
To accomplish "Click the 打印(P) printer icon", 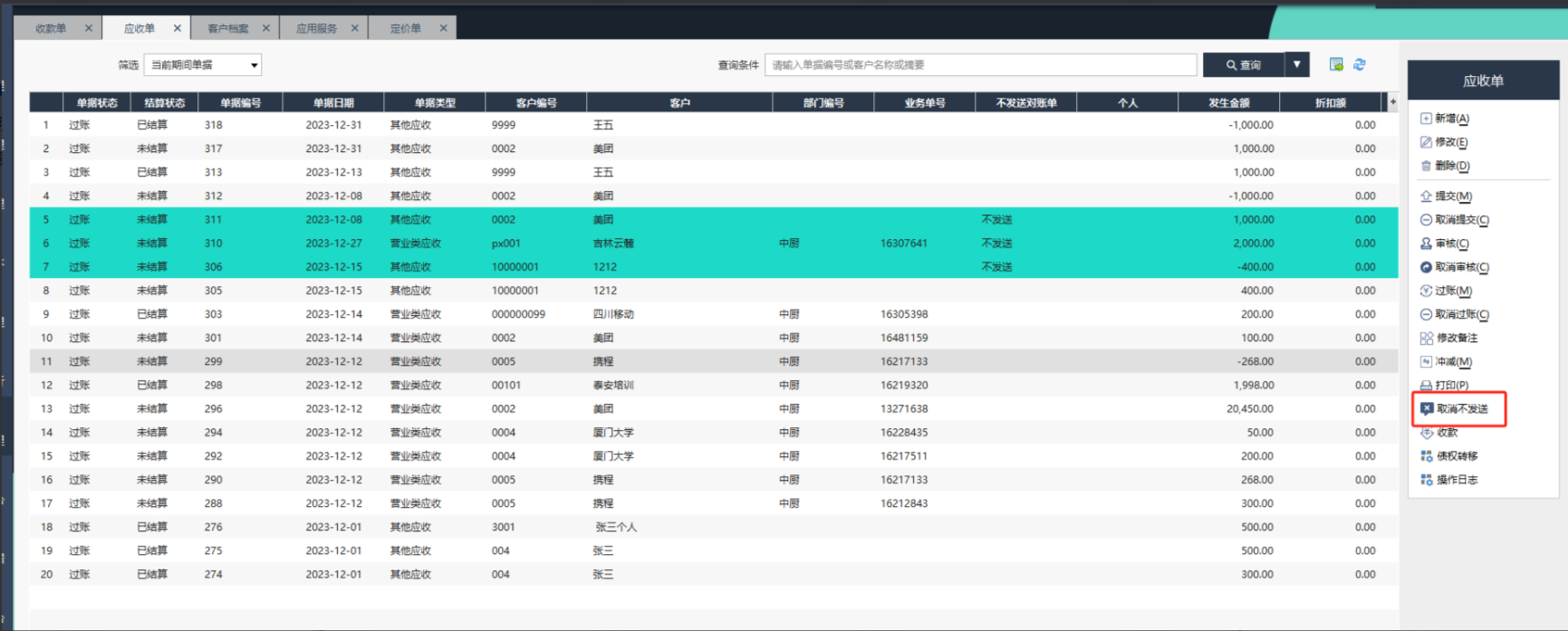I will point(1426,386).
